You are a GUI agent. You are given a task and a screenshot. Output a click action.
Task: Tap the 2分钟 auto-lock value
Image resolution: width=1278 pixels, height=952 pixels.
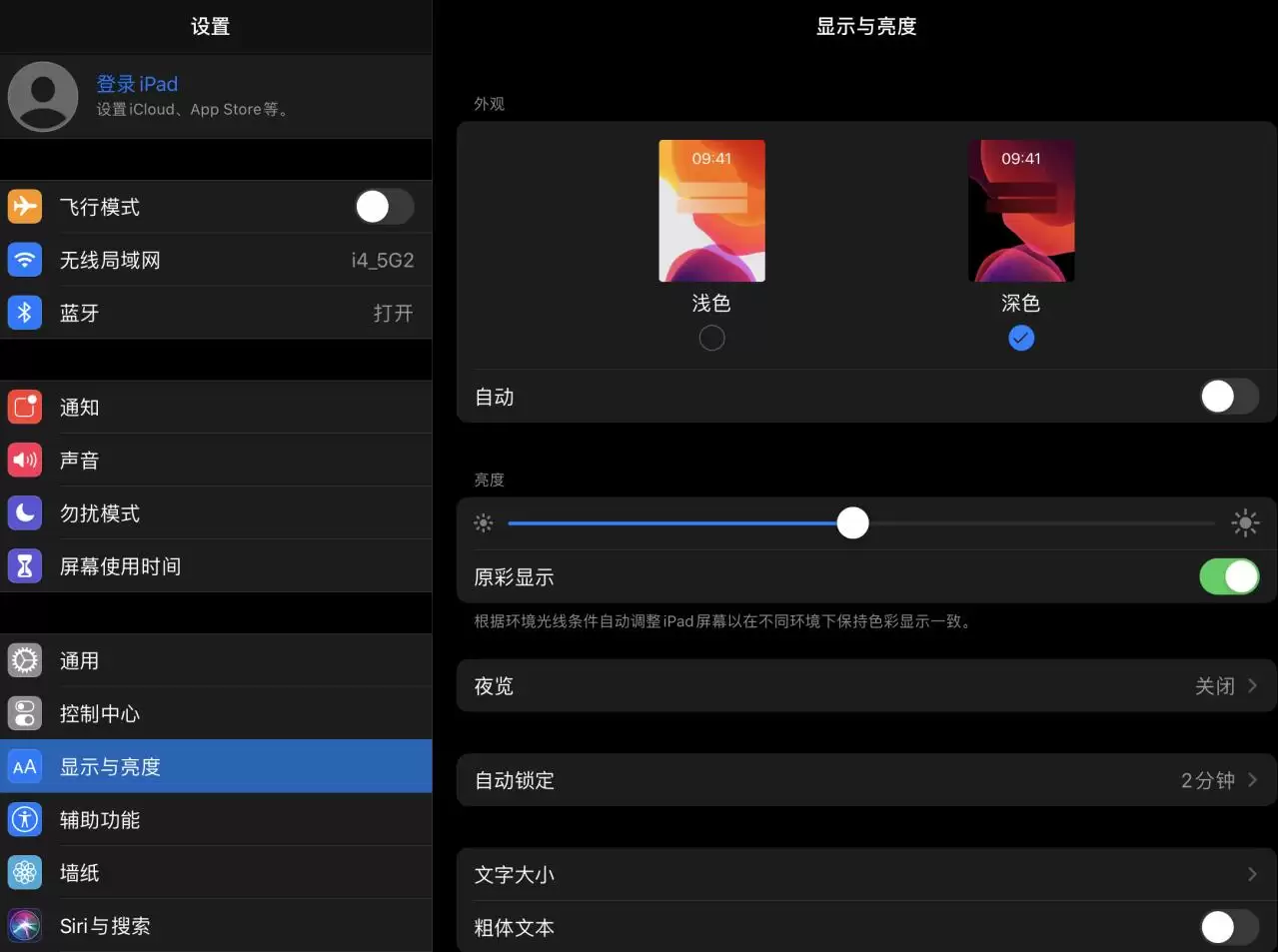tap(1207, 780)
